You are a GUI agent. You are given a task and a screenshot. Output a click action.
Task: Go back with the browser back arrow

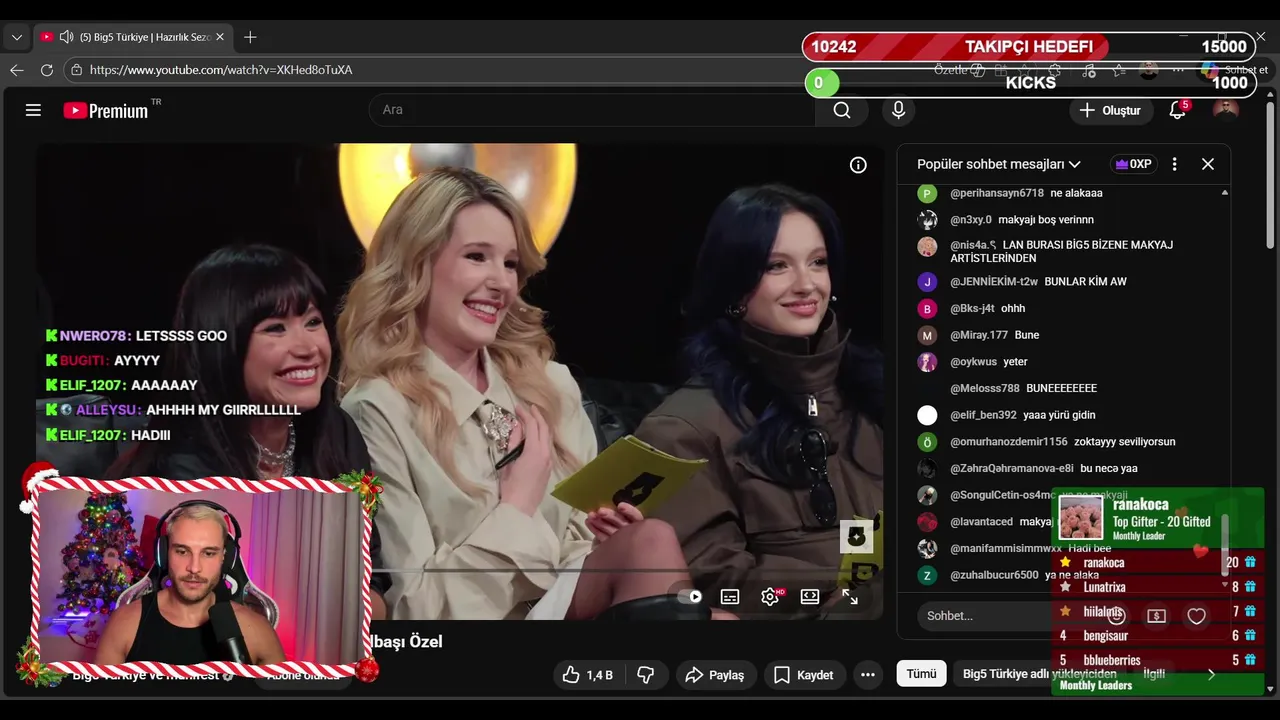coord(16,70)
